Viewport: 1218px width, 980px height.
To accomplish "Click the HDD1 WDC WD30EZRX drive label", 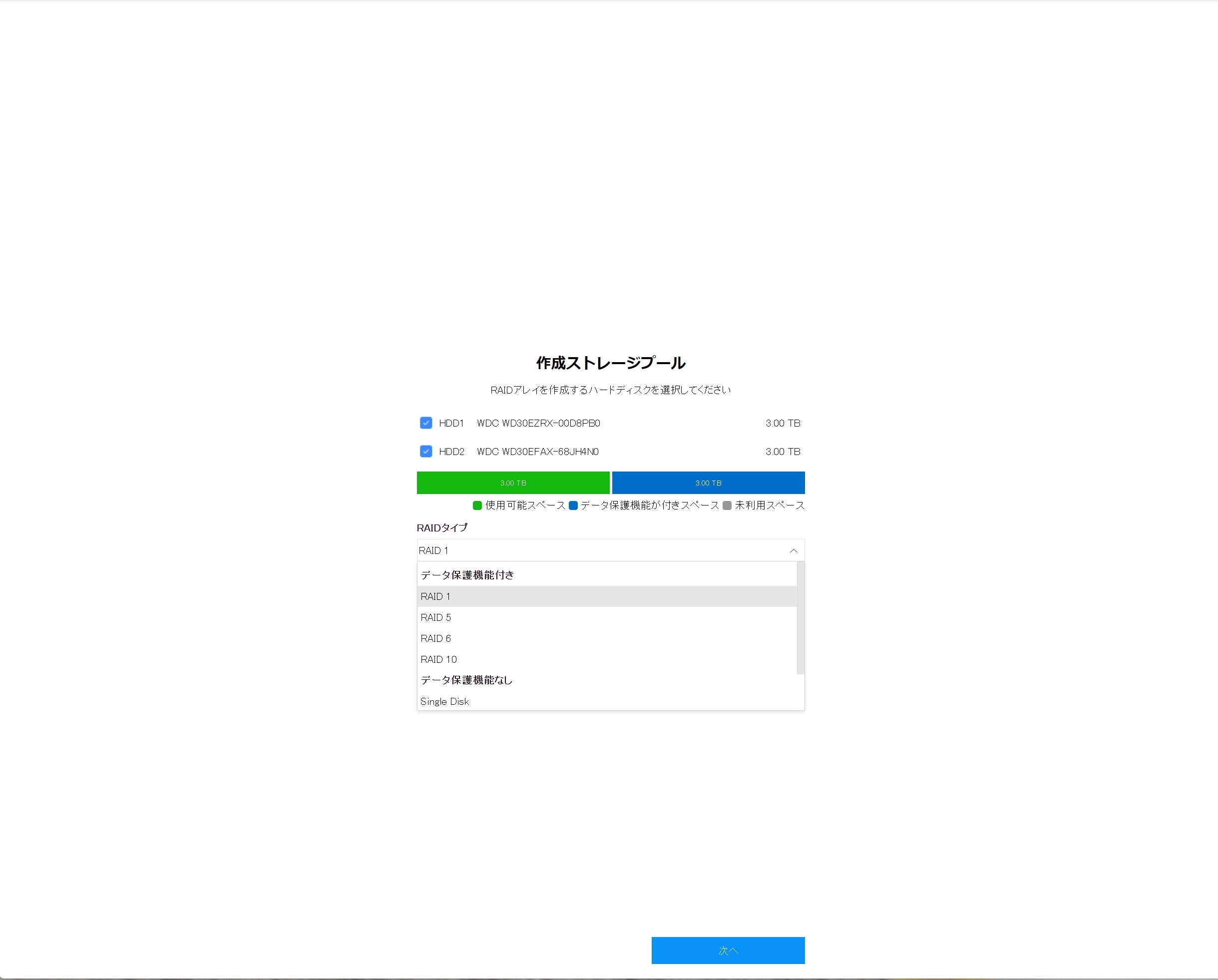I will tap(538, 423).
